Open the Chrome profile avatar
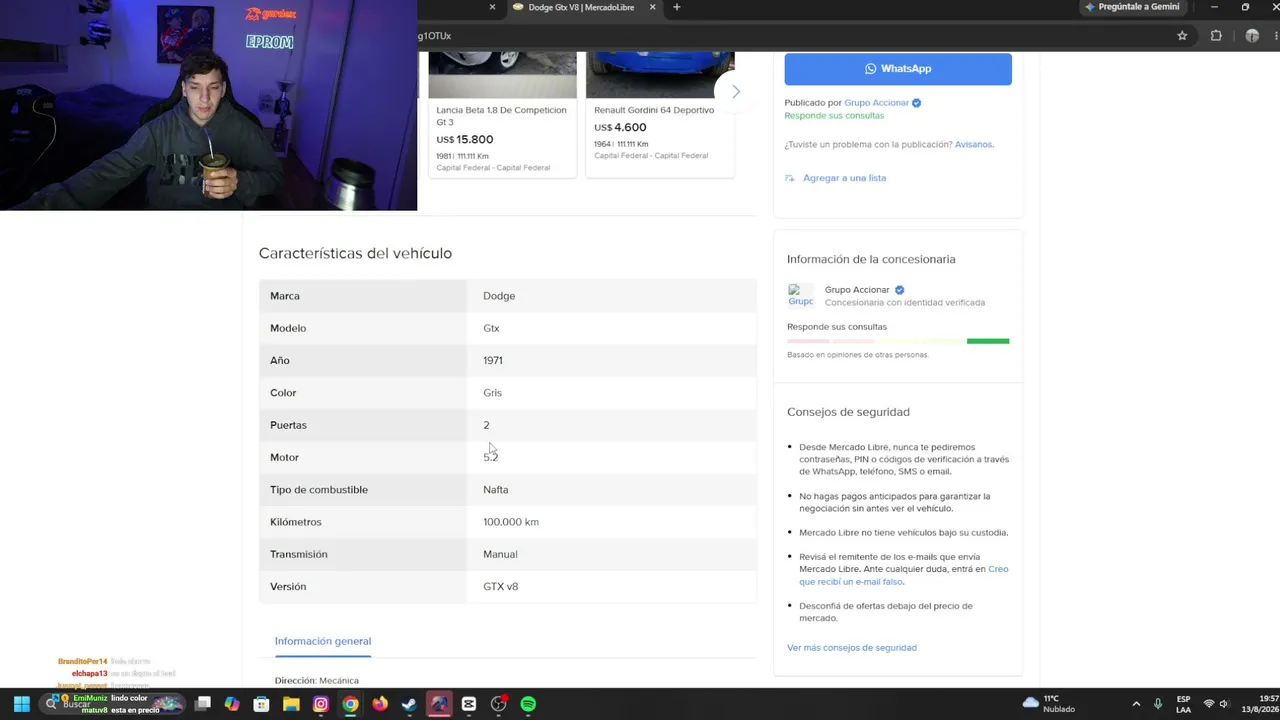Viewport: 1280px width, 720px height. pos(1252,36)
